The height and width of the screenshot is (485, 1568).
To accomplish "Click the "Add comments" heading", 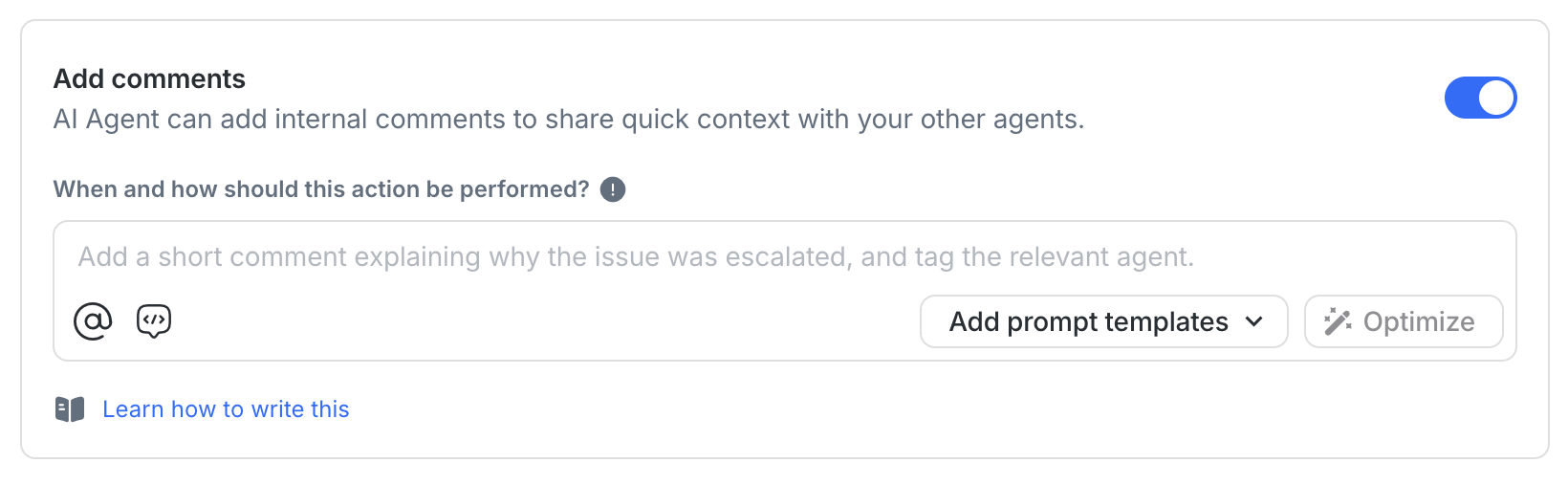I will tap(149, 78).
